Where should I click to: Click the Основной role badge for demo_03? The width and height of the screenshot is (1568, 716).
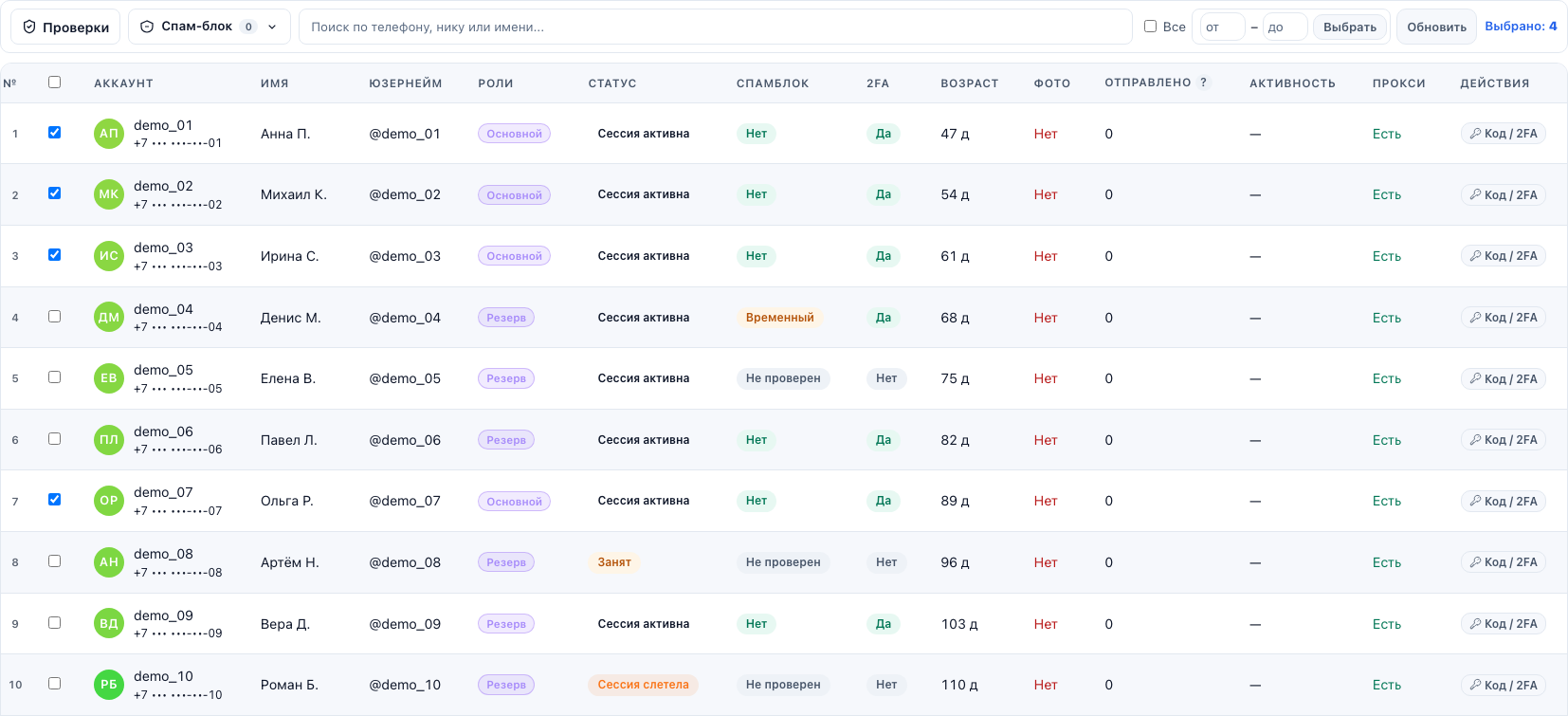pos(514,256)
